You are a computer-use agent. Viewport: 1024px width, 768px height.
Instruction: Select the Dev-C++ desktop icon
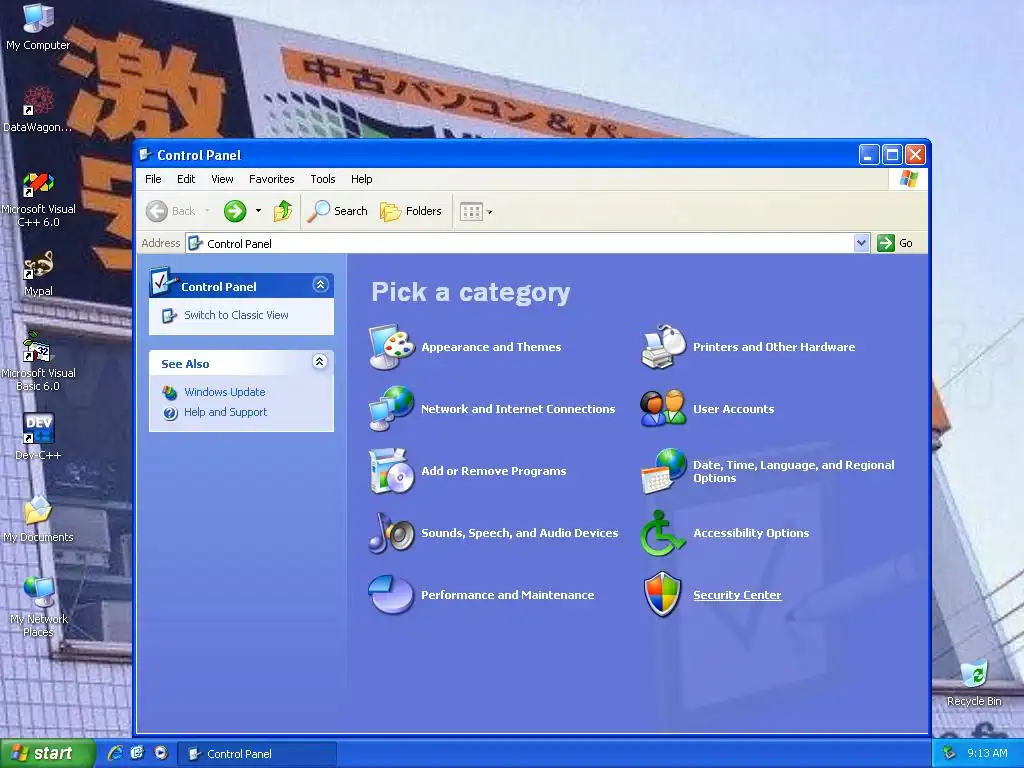(38, 437)
